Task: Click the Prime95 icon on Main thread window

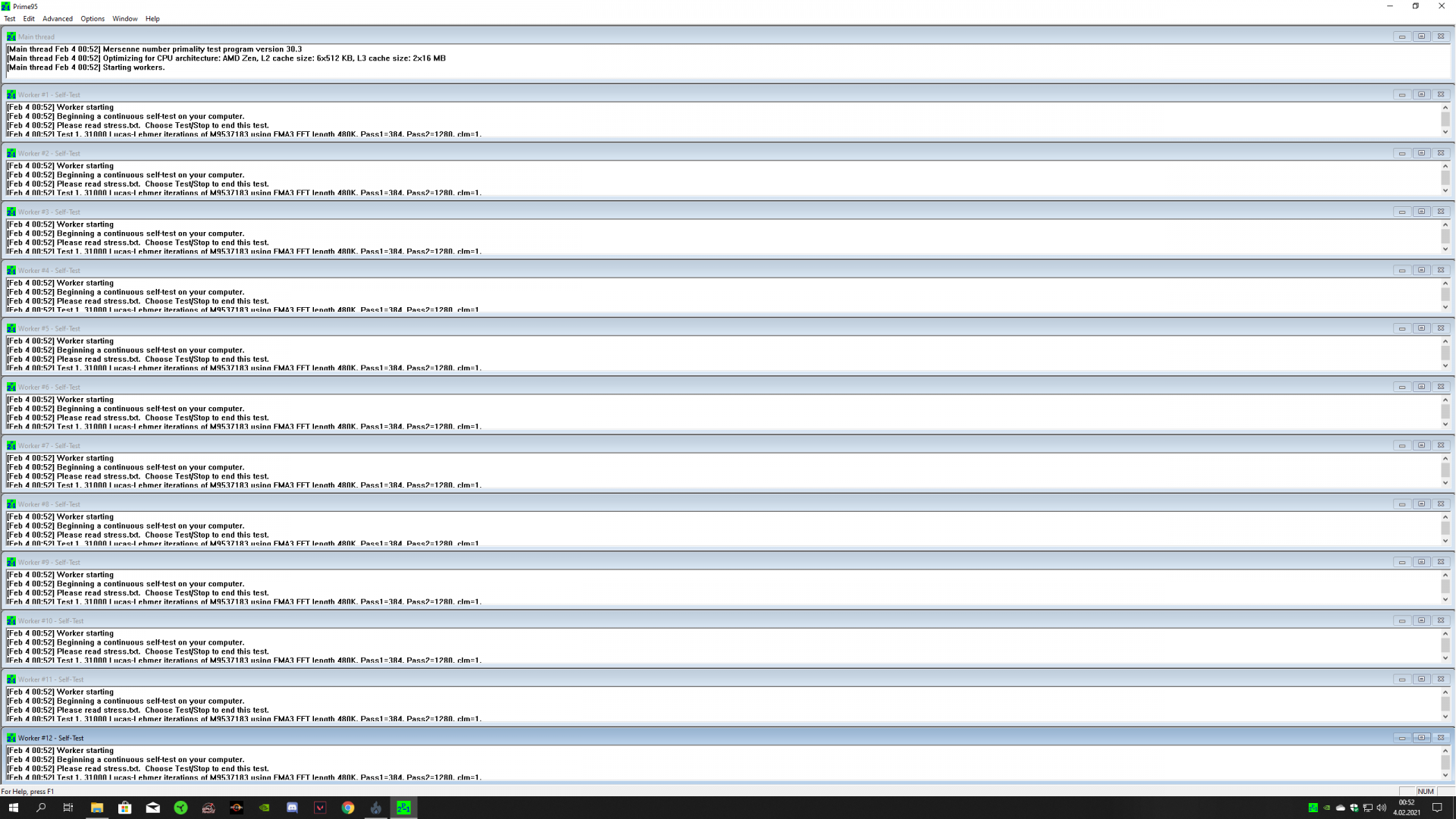Action: pos(11,36)
